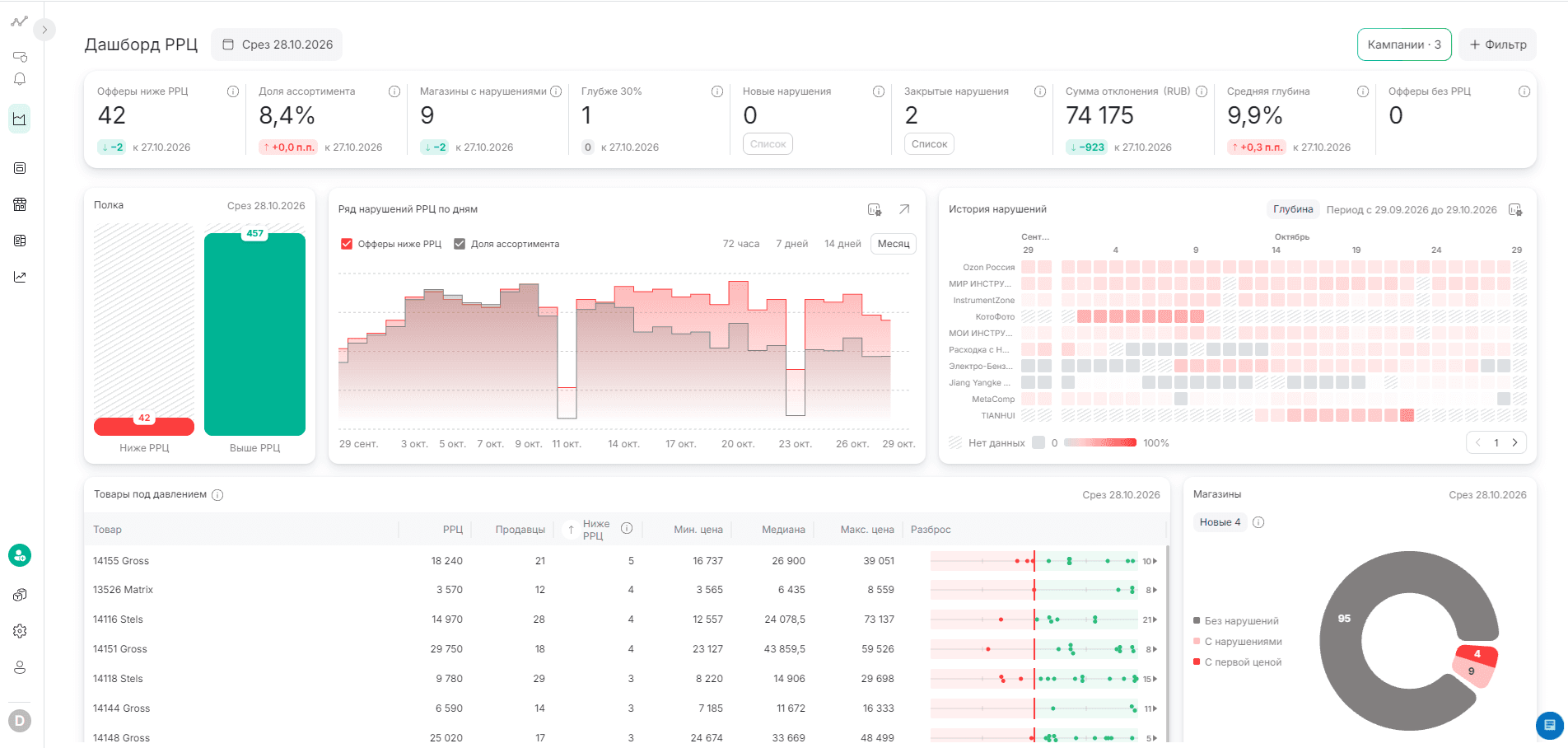Viewport: 1568px width, 748px height.
Task: Click the export icon in История нарушений
Action: pos(1515,209)
